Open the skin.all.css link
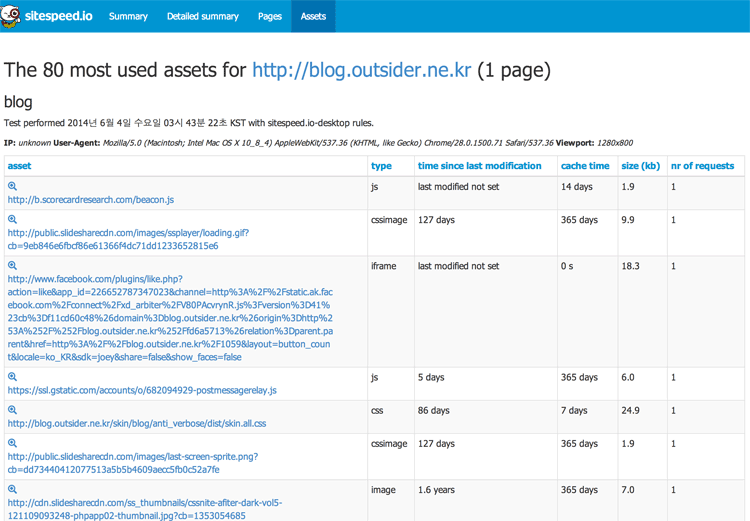This screenshot has height=521, width=750. tap(137, 423)
